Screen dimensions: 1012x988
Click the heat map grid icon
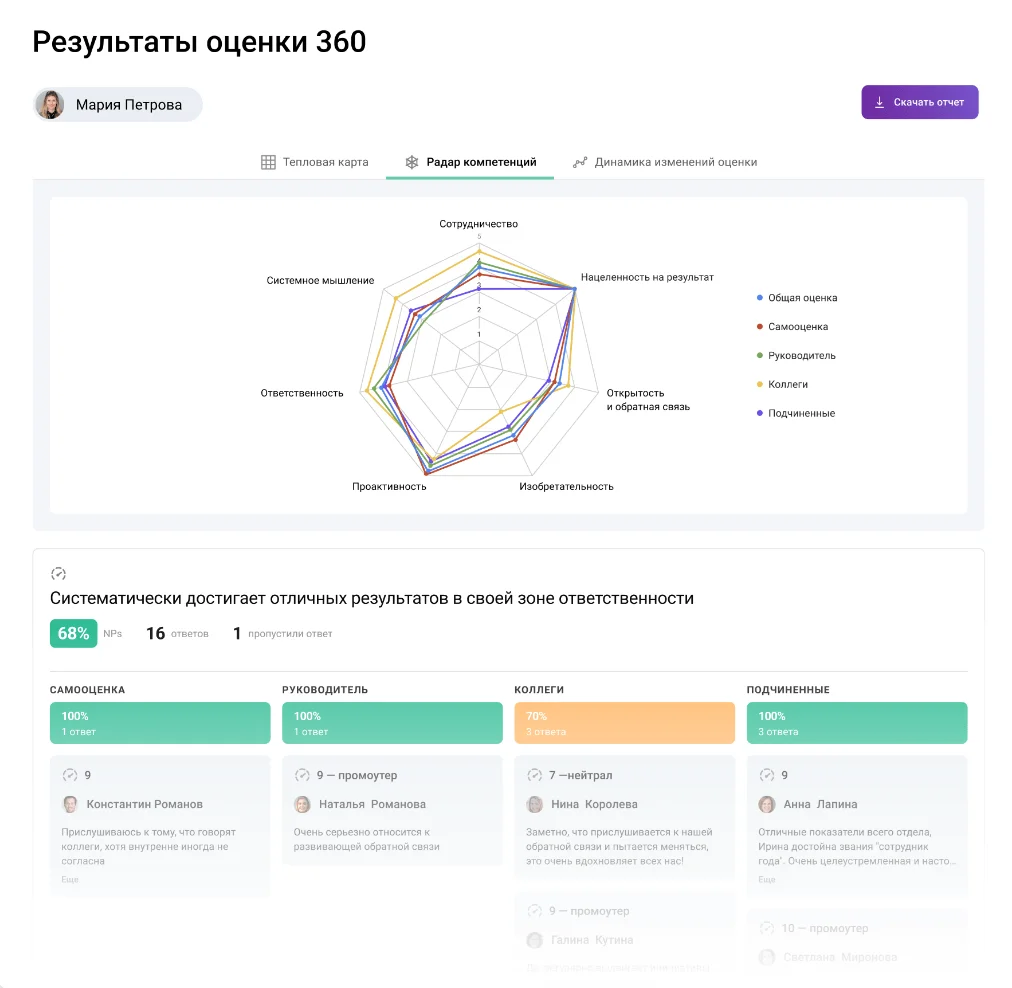coord(268,162)
